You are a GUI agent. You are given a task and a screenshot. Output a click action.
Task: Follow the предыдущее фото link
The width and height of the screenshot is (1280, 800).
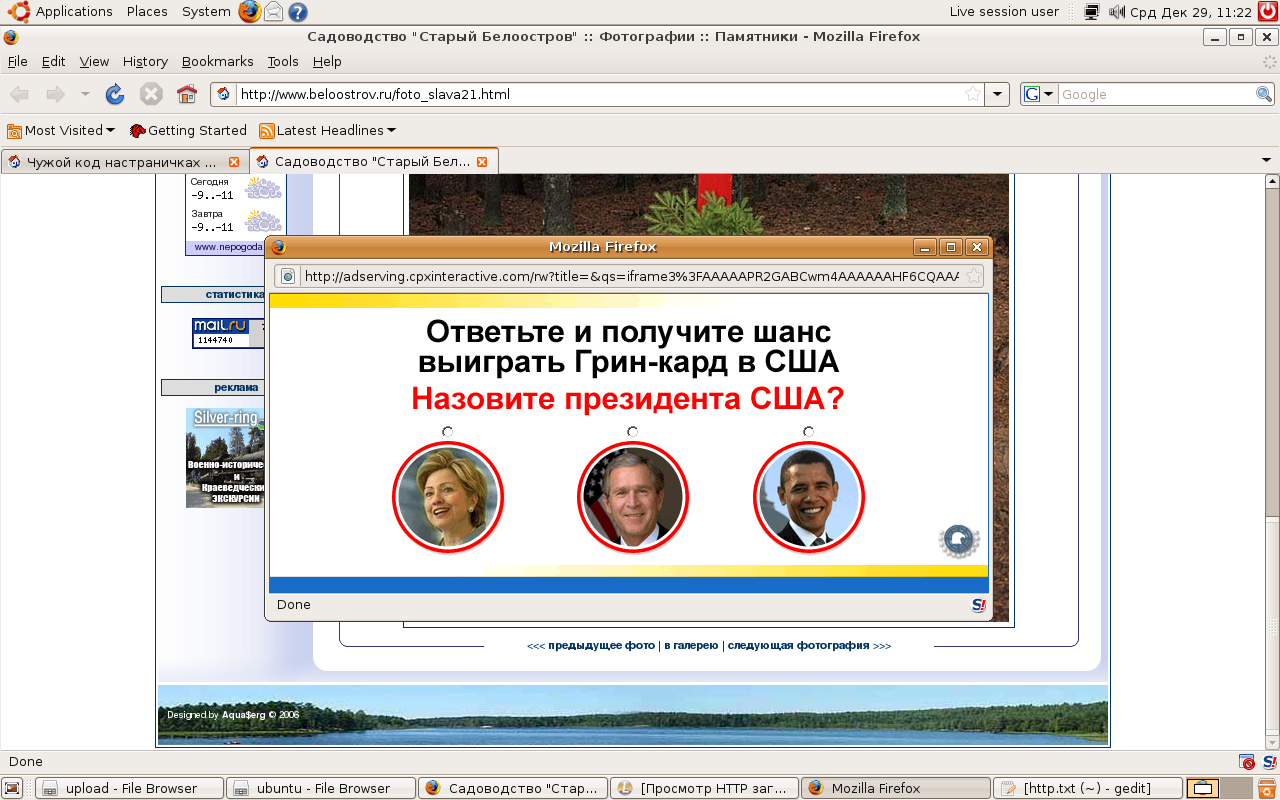(x=600, y=646)
